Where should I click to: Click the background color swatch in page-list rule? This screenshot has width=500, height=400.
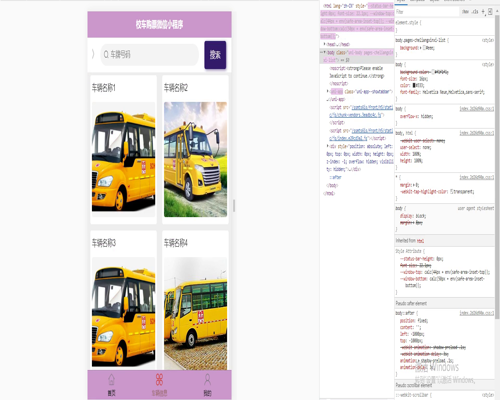[x=425, y=48]
